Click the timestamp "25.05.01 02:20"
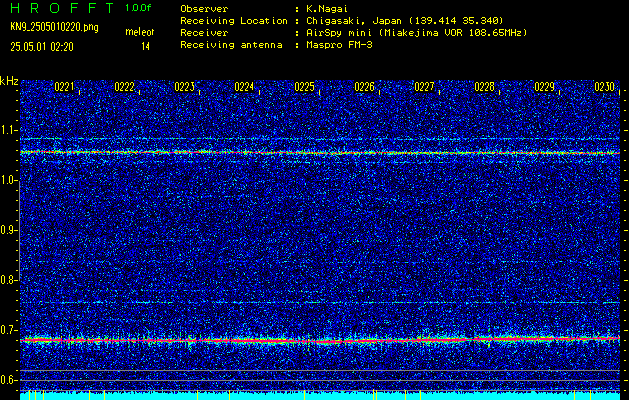The height and width of the screenshot is (400, 629). pos(42,47)
